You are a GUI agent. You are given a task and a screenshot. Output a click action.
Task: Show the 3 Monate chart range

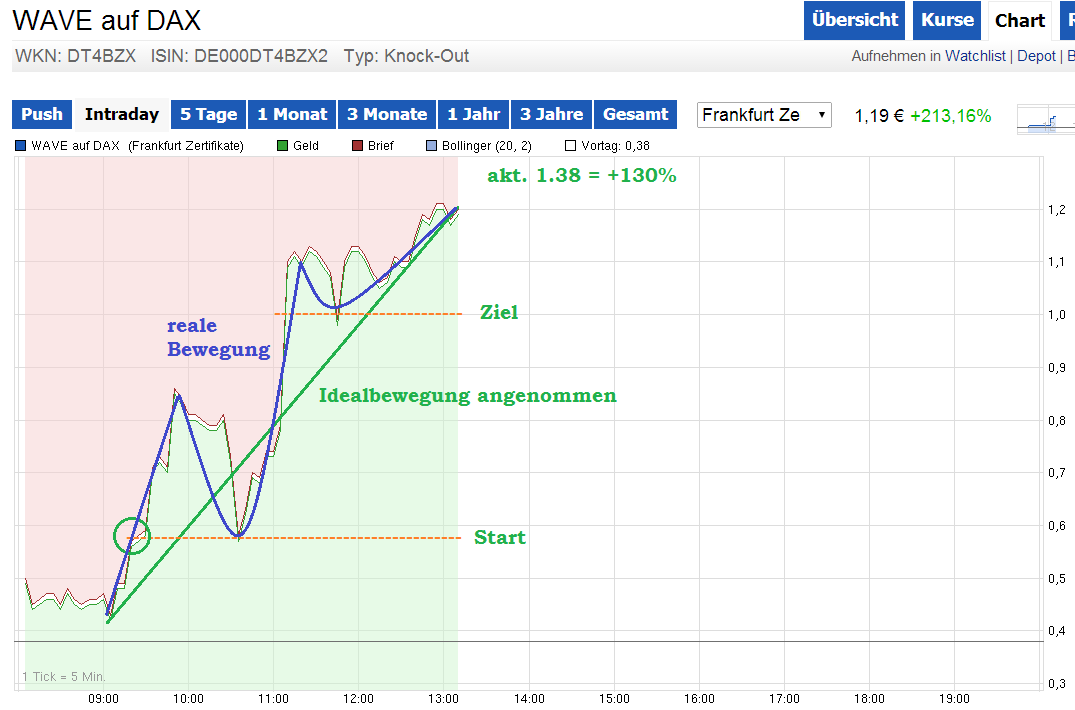tap(387, 114)
